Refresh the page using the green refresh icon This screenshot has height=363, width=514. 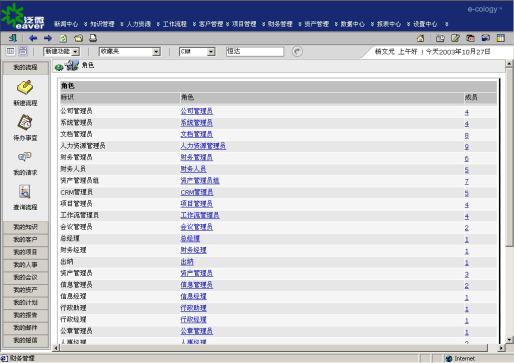[x=63, y=38]
